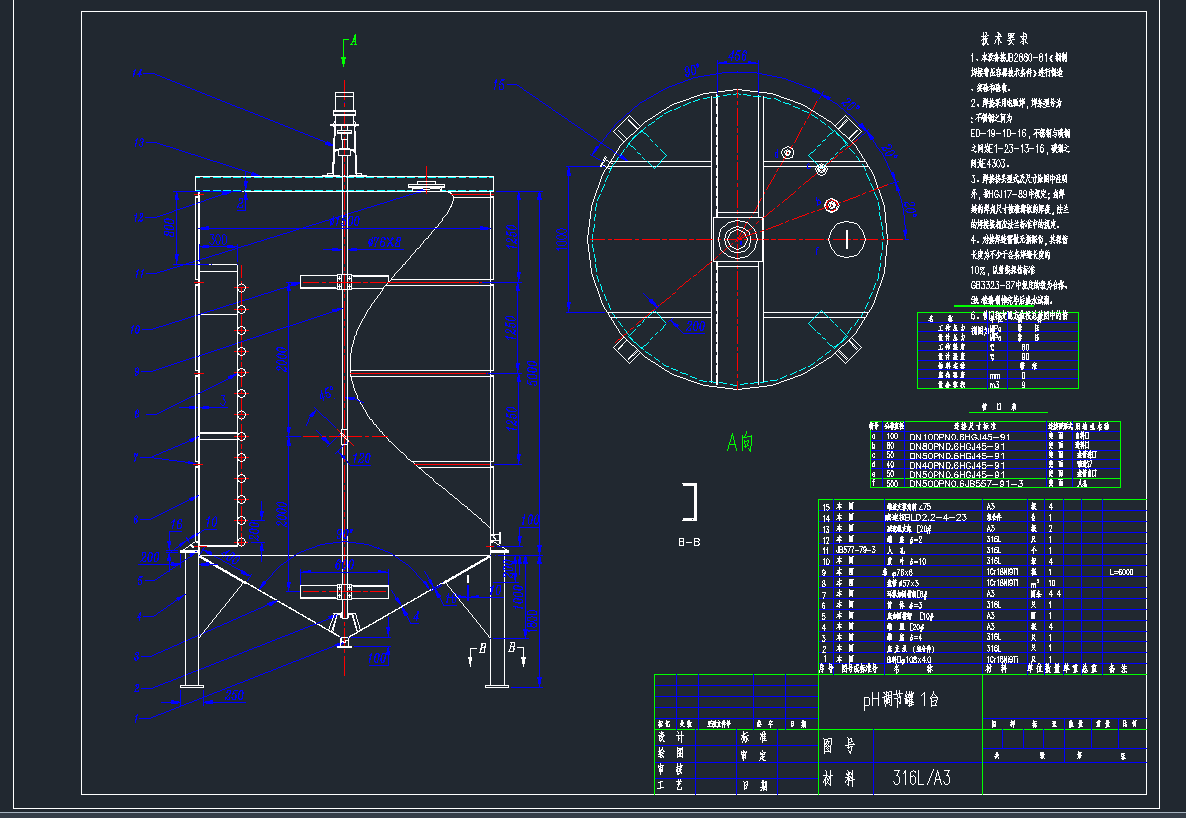The image size is (1186, 818).
Task: Click the oval manhole in the top view
Action: [847, 238]
